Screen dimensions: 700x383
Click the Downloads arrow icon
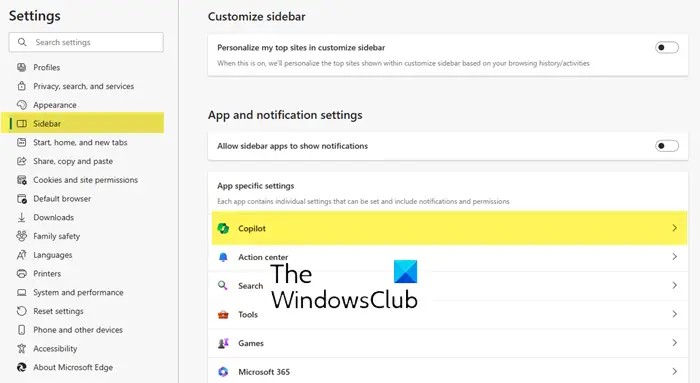click(21, 217)
